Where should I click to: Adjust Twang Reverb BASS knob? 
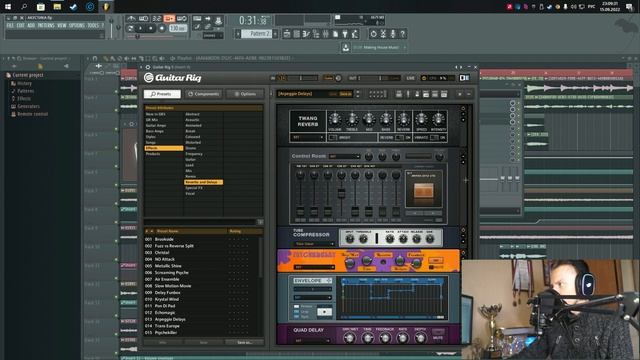(x=386, y=120)
